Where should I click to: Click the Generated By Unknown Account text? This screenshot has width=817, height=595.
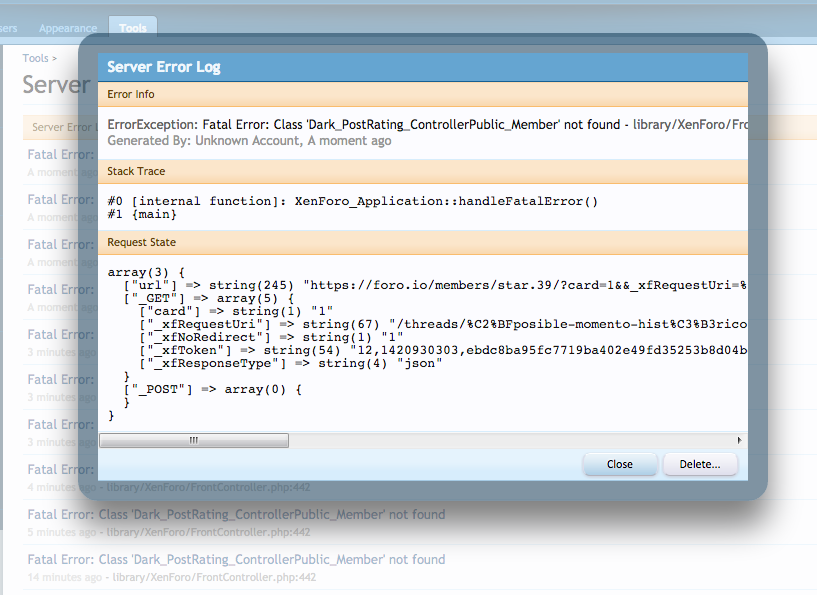pos(249,141)
